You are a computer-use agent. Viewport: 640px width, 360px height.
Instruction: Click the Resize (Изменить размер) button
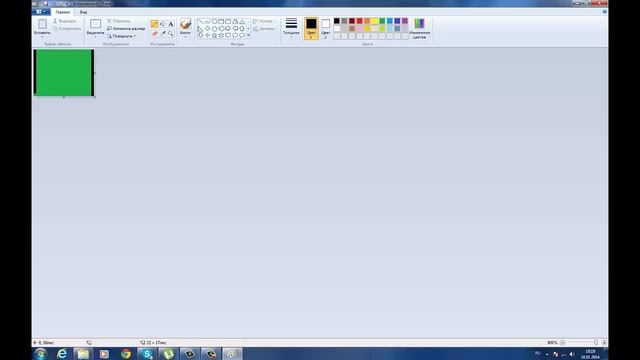coord(126,29)
